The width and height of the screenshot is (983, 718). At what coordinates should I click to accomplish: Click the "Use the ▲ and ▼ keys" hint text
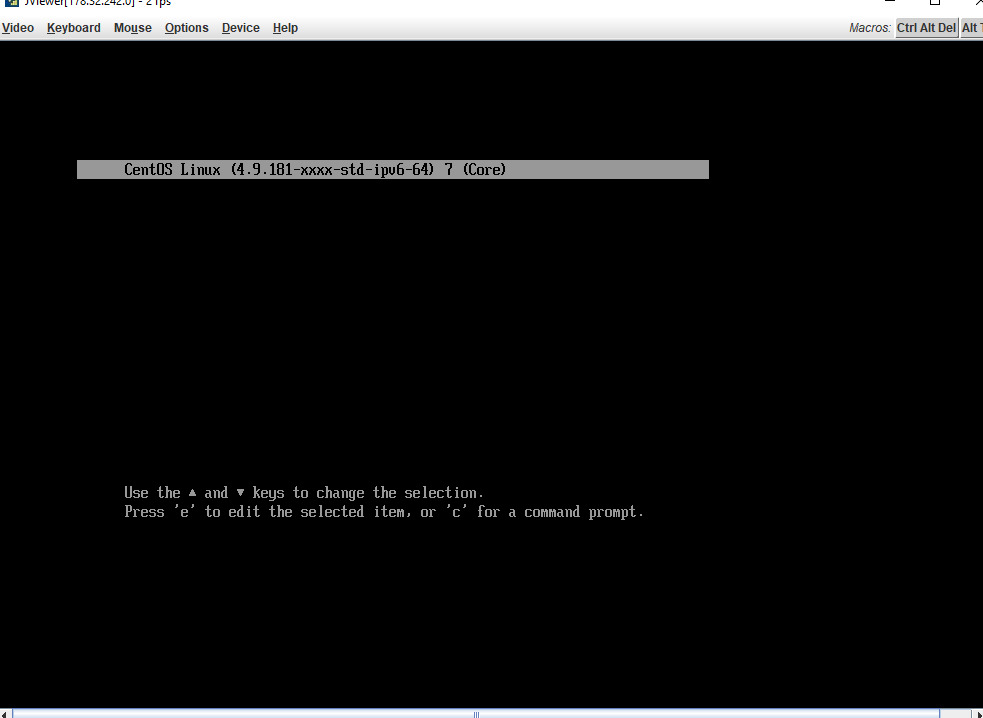304,493
